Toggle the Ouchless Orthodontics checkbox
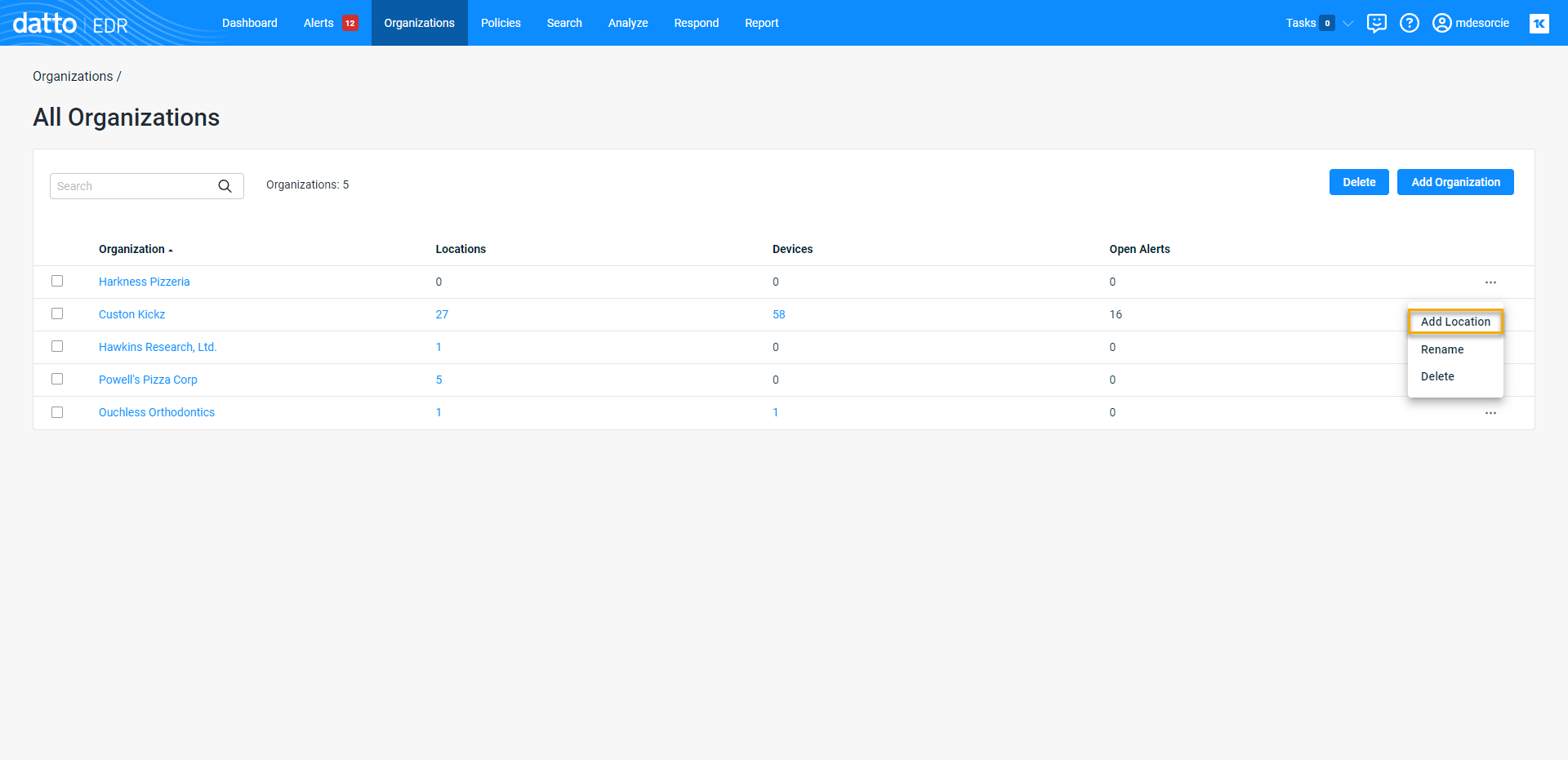The image size is (1568, 760). tap(57, 412)
